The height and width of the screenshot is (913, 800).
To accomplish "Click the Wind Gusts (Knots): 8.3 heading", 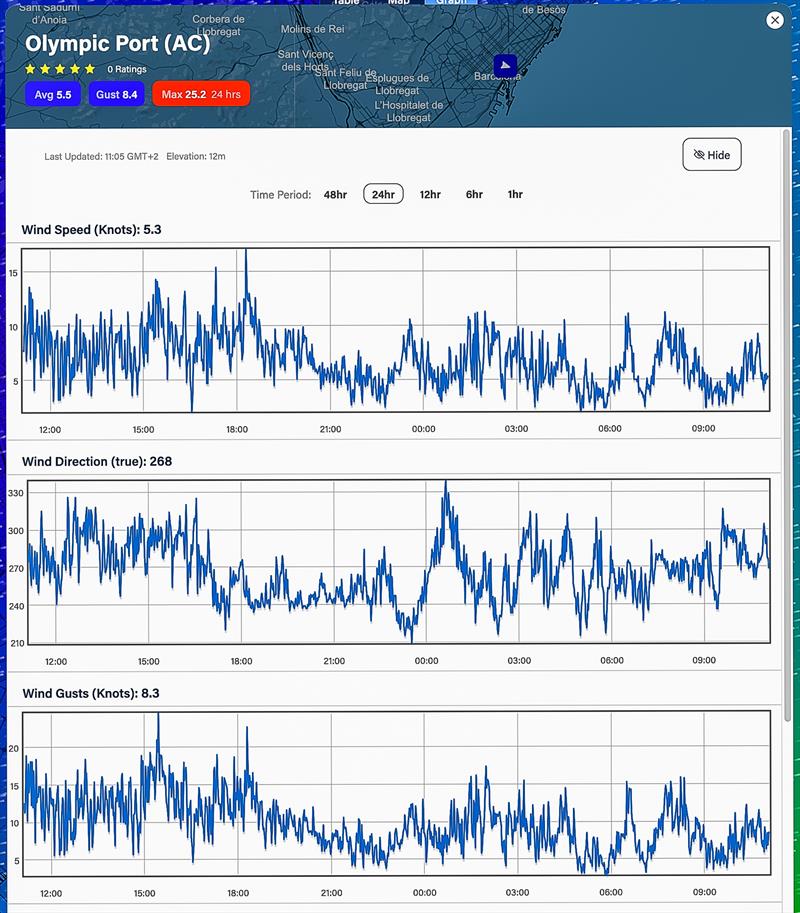I will pos(91,693).
